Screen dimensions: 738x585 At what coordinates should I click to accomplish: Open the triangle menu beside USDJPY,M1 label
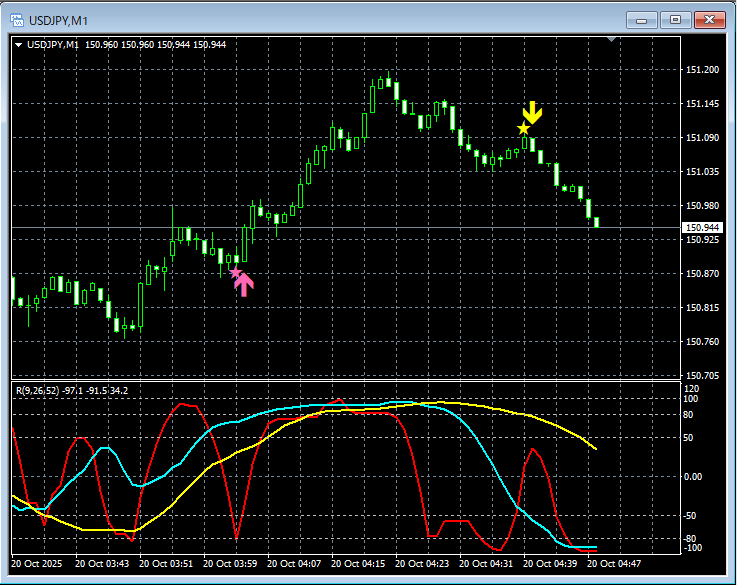tap(19, 44)
